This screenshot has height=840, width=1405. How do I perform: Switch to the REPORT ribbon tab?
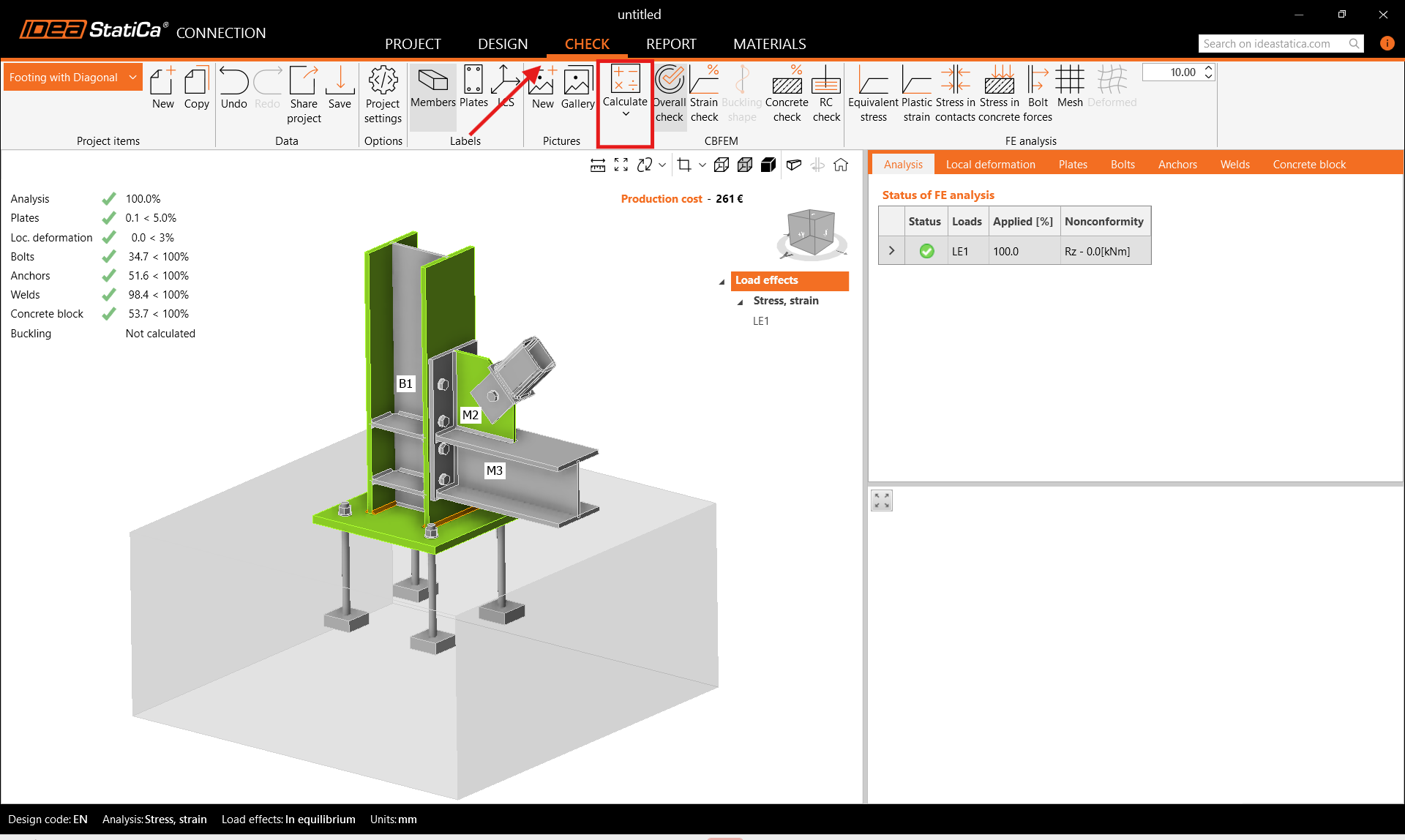click(670, 44)
